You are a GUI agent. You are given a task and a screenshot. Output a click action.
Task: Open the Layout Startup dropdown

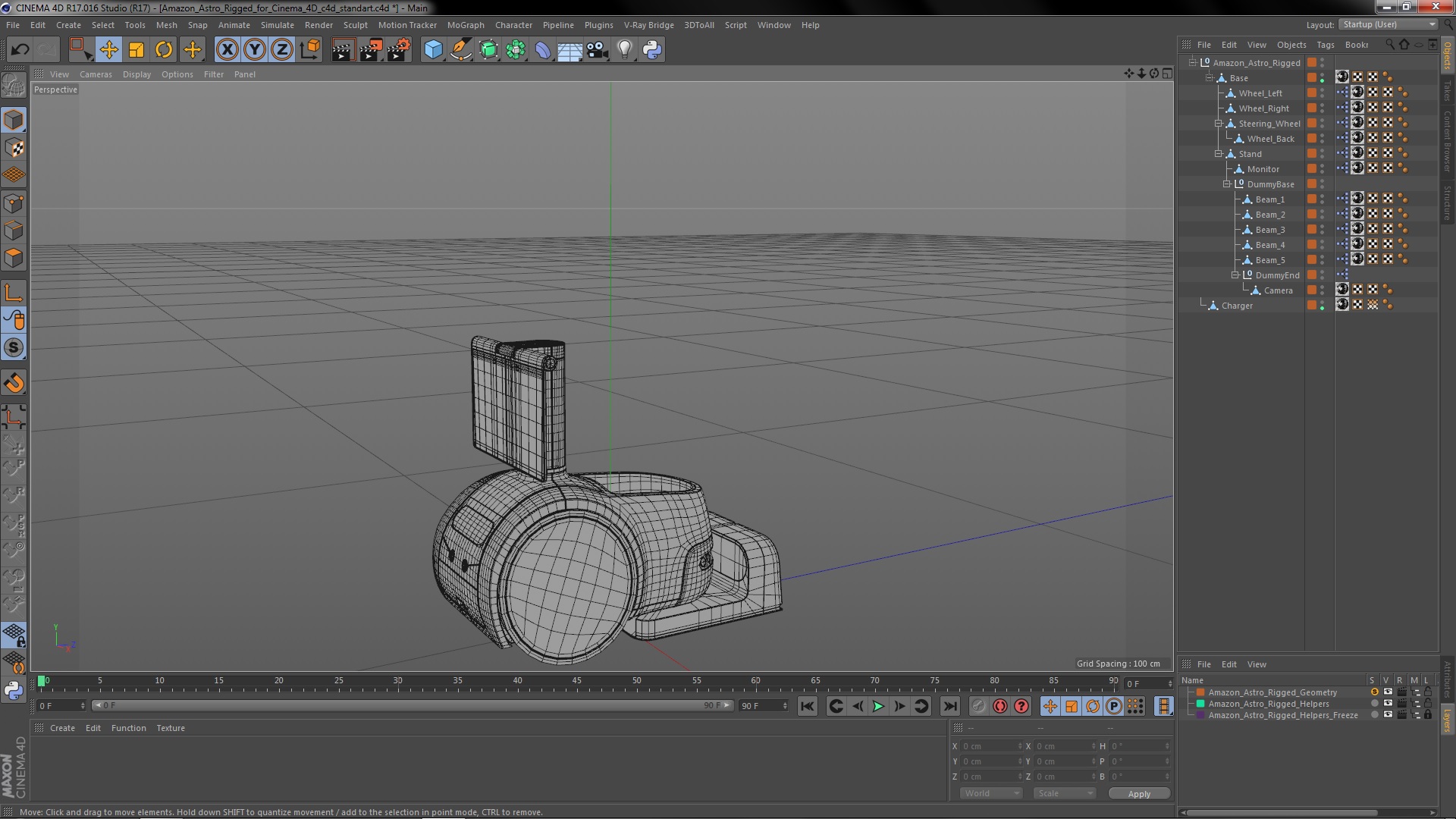[1388, 24]
